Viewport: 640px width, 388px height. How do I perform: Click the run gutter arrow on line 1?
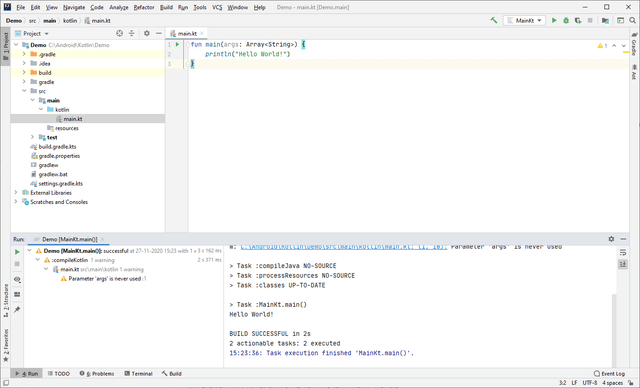click(177, 44)
